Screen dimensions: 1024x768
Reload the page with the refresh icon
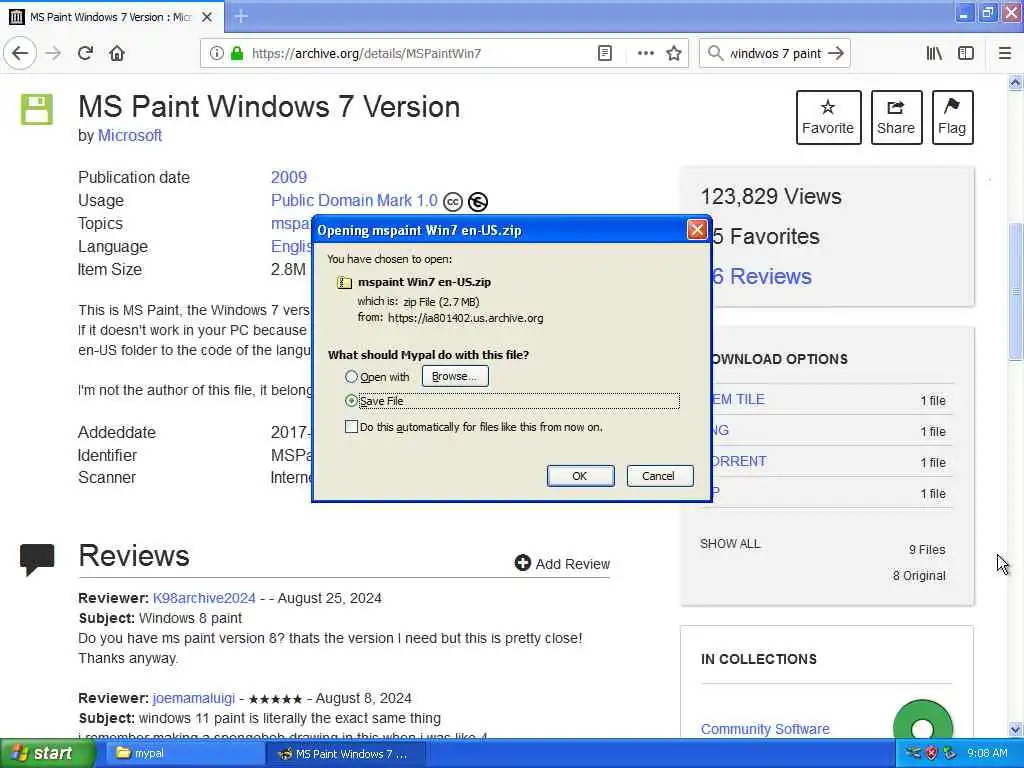(86, 54)
